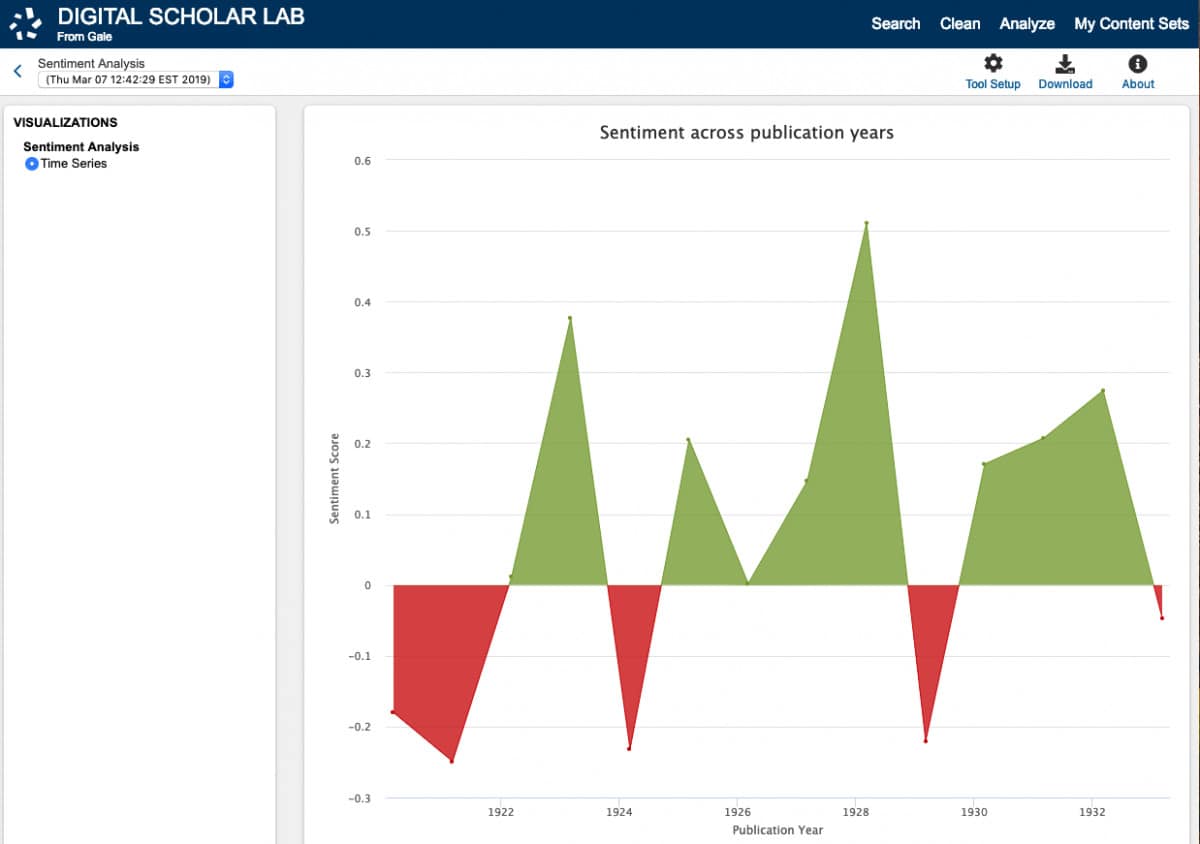Go to My Content Sets

coord(1131,23)
